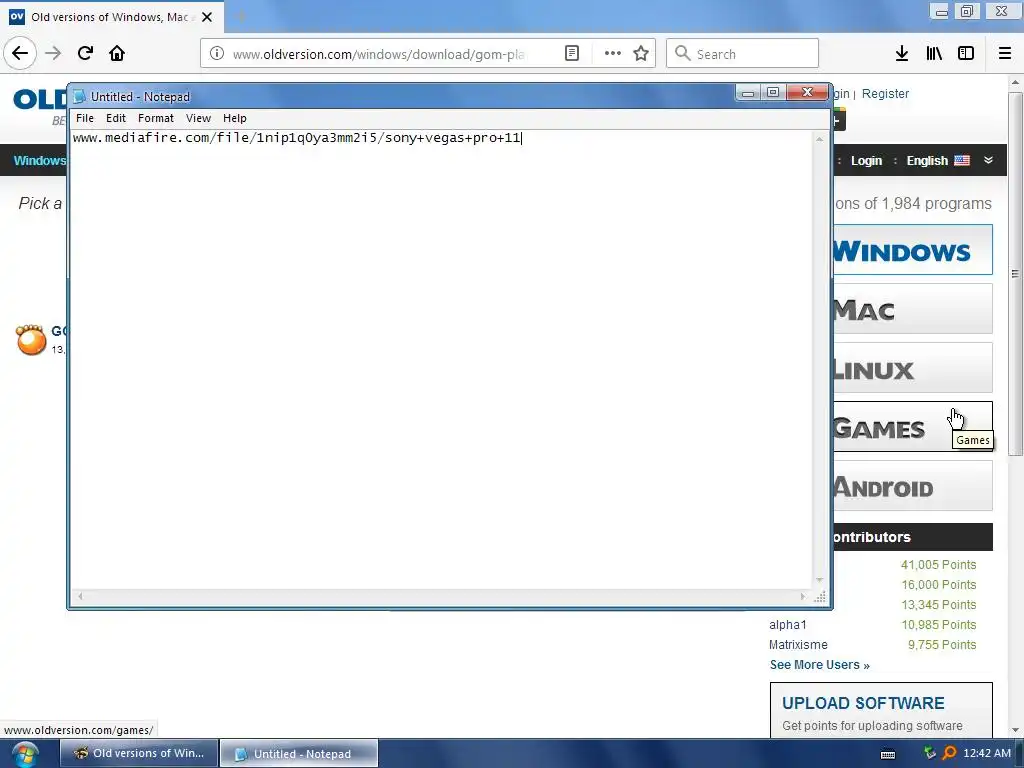This screenshot has width=1024, height=768.
Task: Click the Notepad icon in the title bar
Action: point(80,97)
